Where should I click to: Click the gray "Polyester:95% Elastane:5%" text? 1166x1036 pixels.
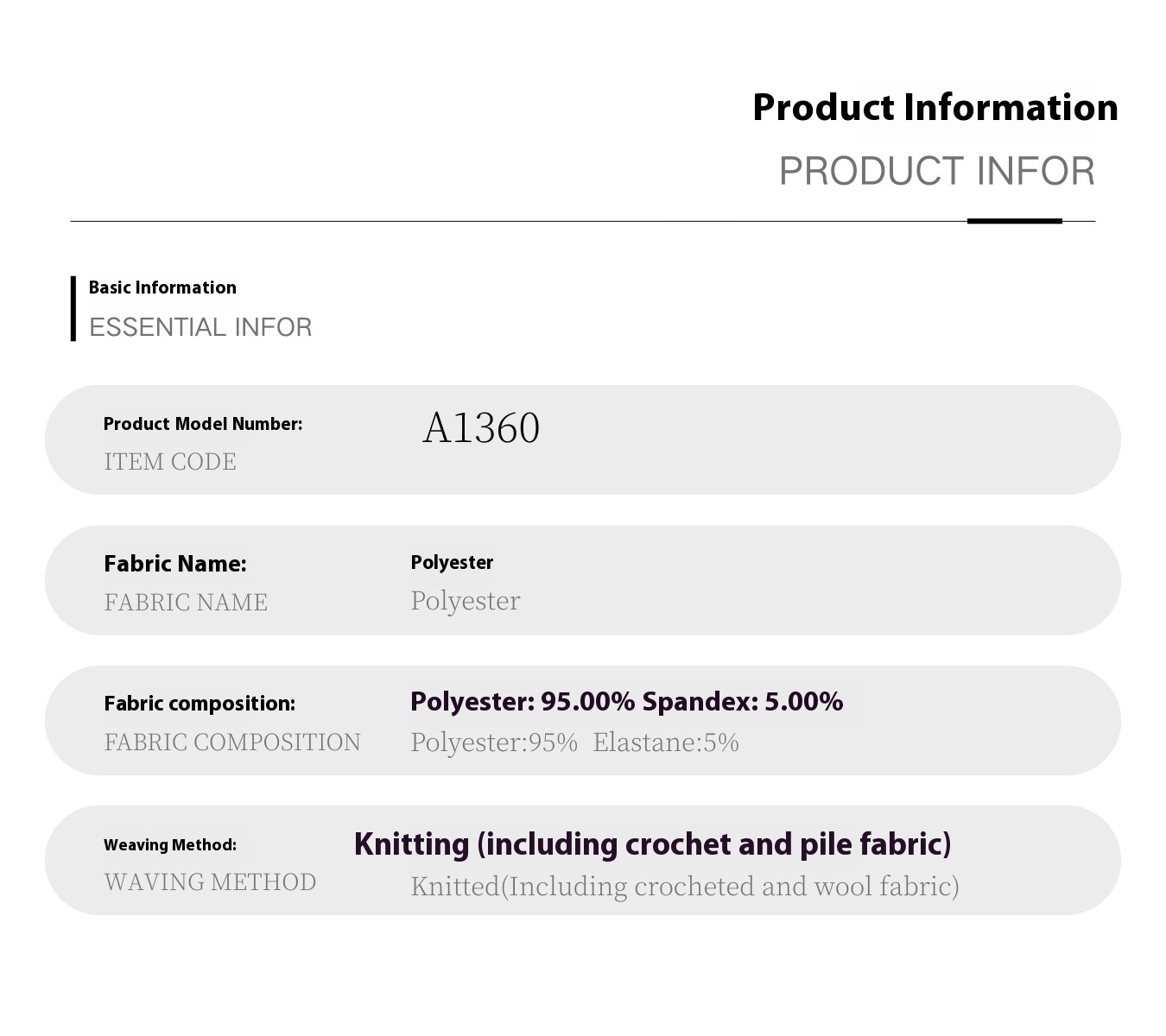[x=574, y=742]
